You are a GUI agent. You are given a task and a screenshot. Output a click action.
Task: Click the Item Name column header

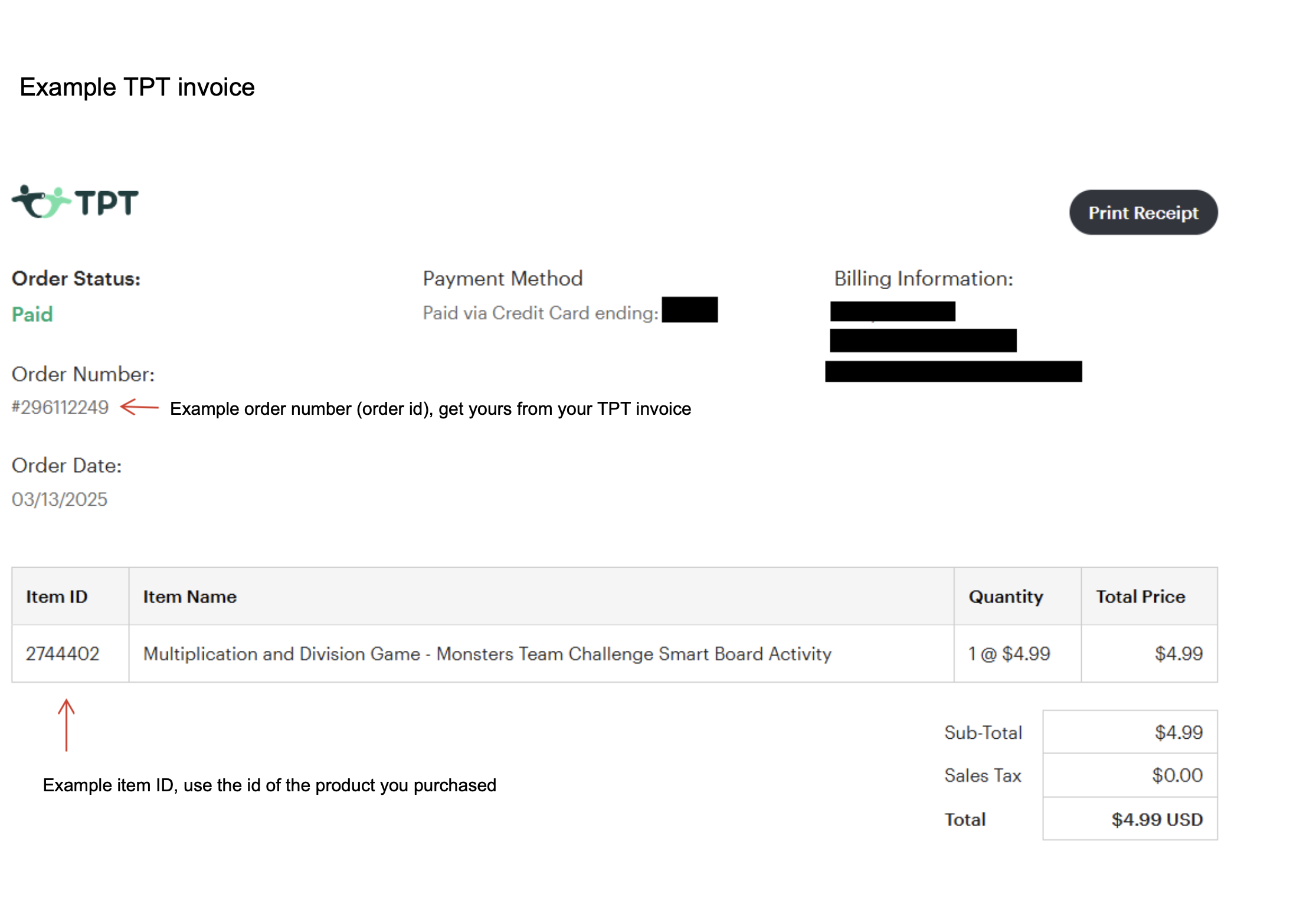(189, 596)
